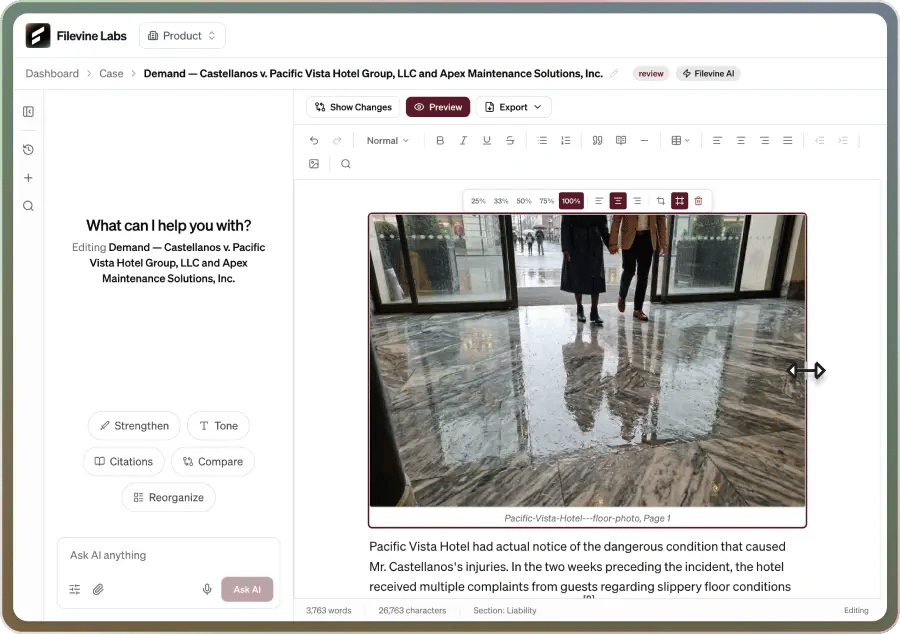Undo the last edit
Screen dimensions: 900x634
314,141
